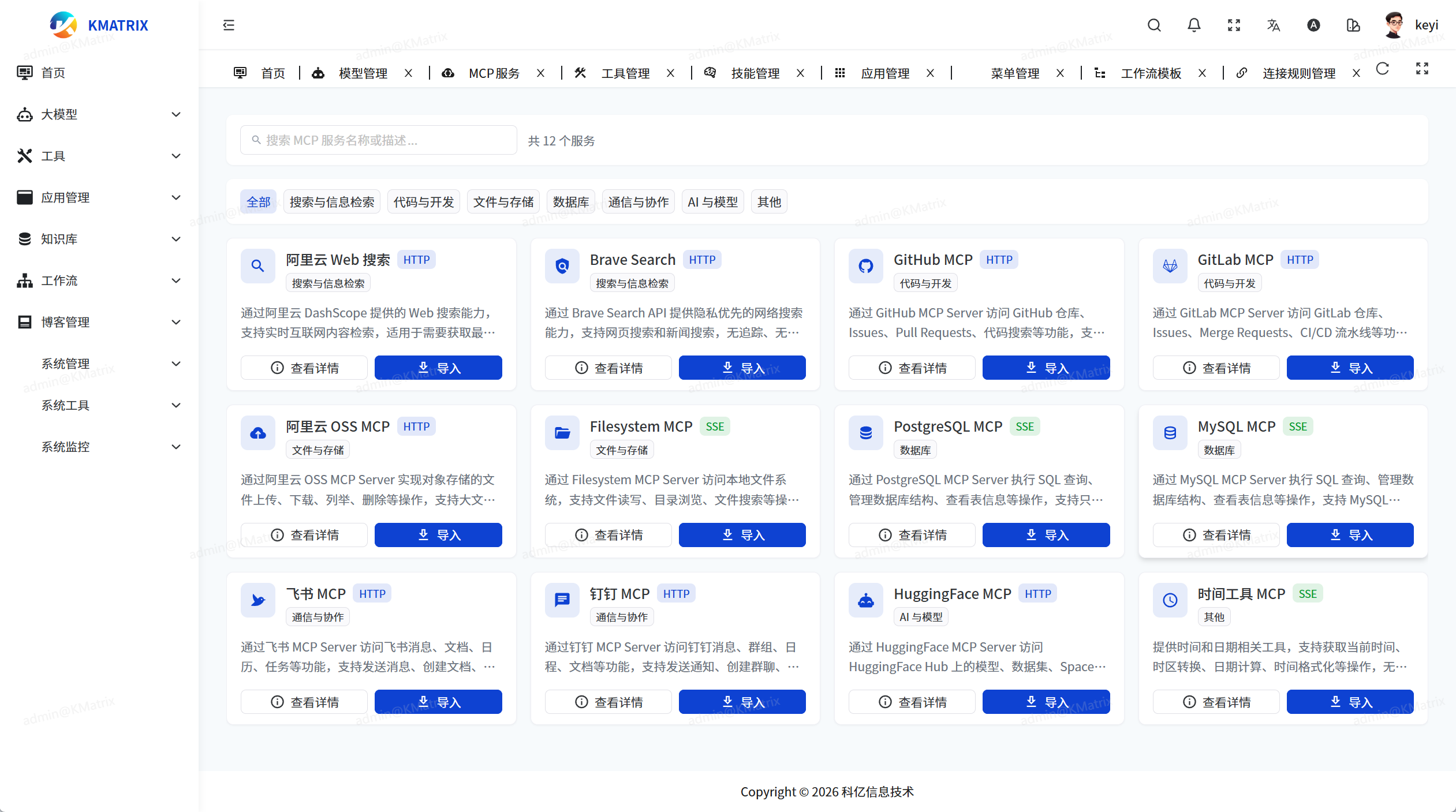Open the theme settings icon beside avatar

click(1353, 25)
